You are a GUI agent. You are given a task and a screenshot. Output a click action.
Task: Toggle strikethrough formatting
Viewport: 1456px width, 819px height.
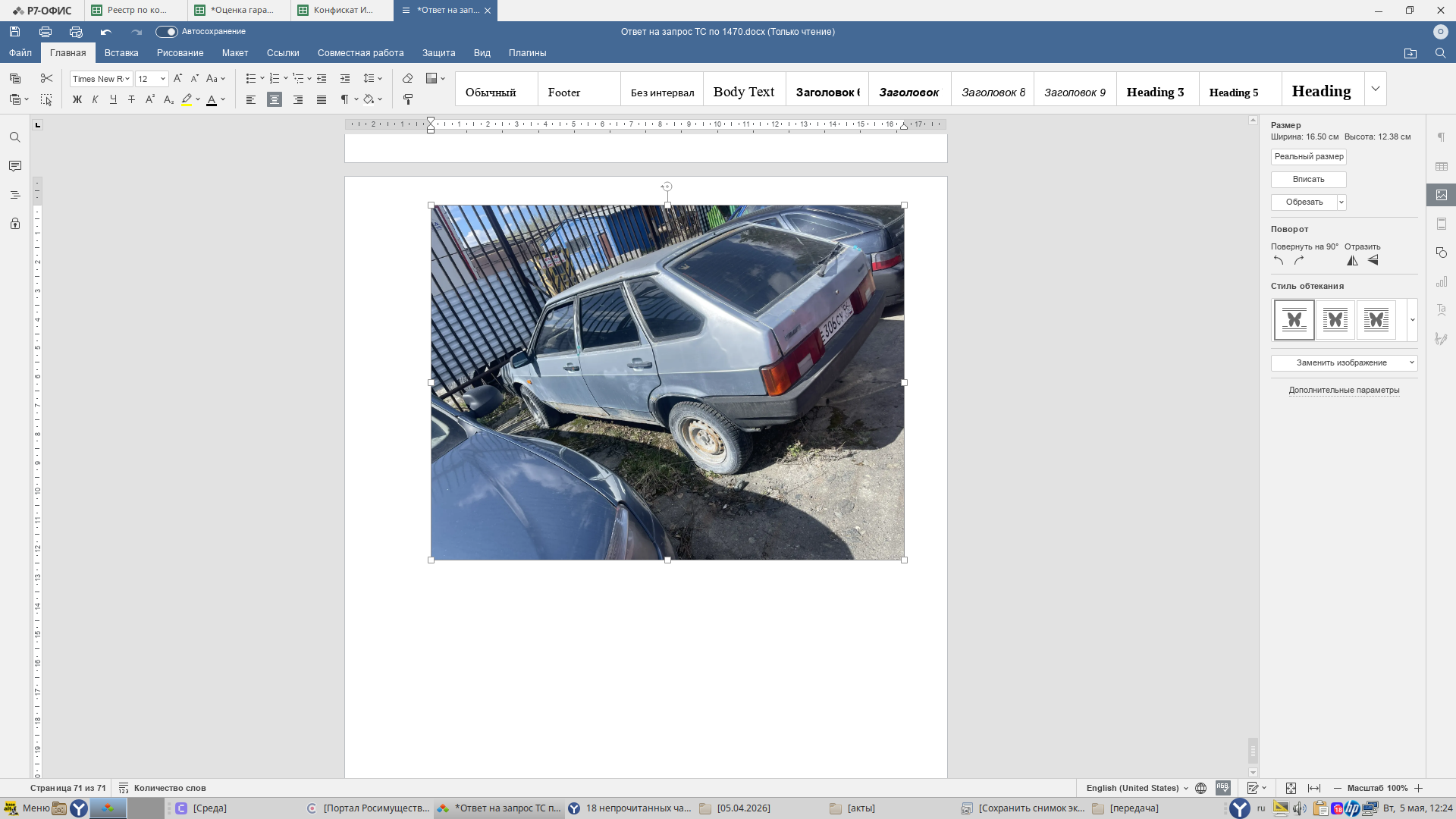pyautogui.click(x=131, y=99)
